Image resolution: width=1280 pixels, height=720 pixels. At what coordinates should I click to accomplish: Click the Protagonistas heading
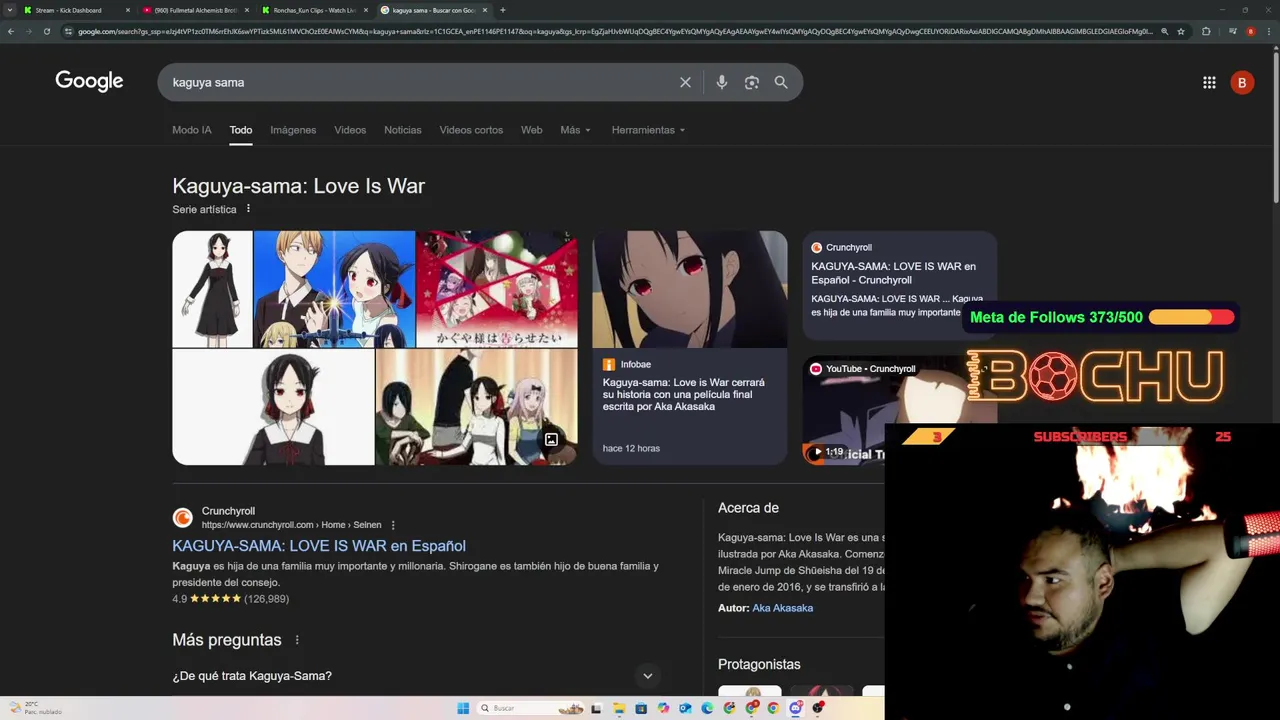(759, 664)
